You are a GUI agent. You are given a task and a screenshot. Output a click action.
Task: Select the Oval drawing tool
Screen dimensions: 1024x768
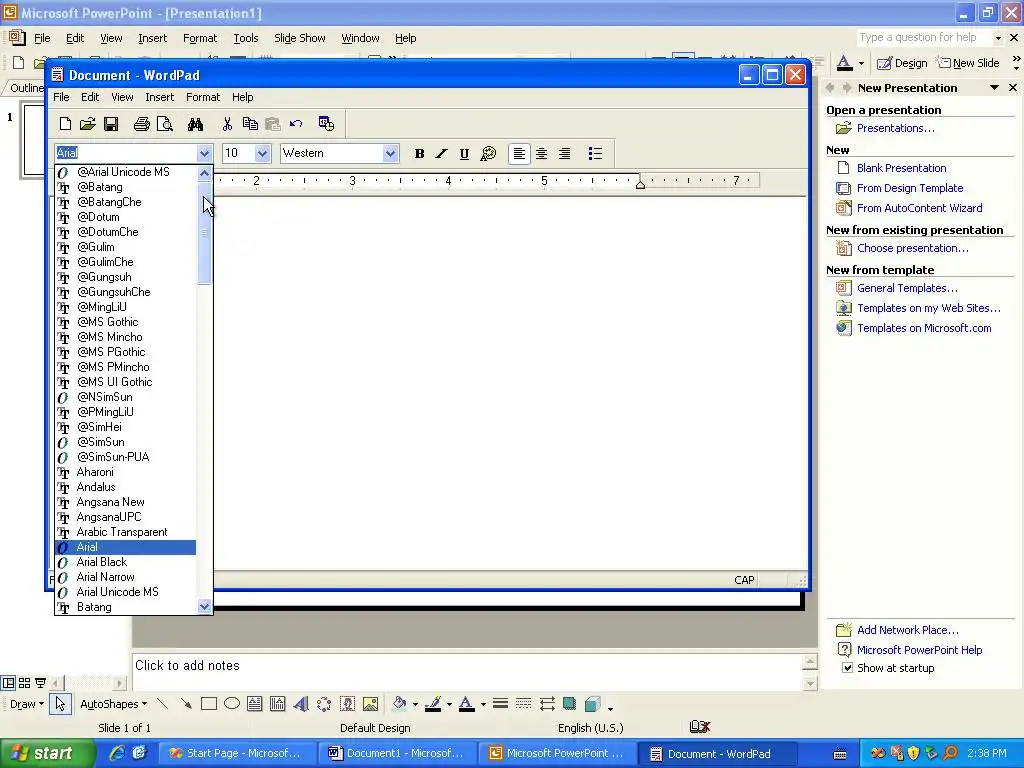coord(232,704)
